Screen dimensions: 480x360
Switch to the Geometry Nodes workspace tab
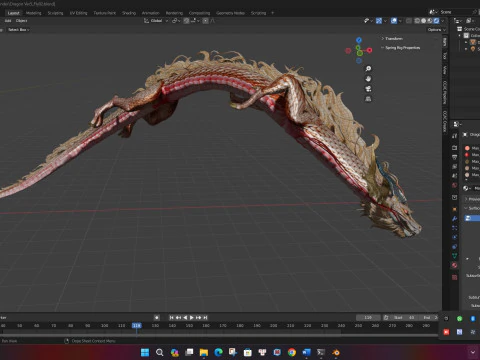230,13
